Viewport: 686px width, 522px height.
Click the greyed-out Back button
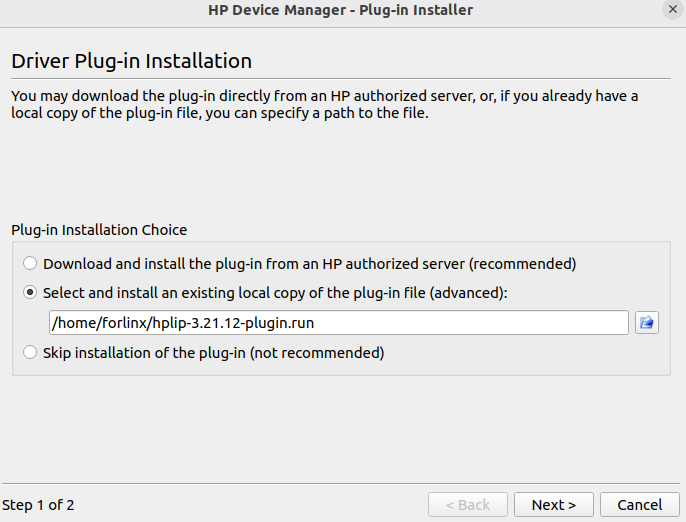pyautogui.click(x=467, y=505)
